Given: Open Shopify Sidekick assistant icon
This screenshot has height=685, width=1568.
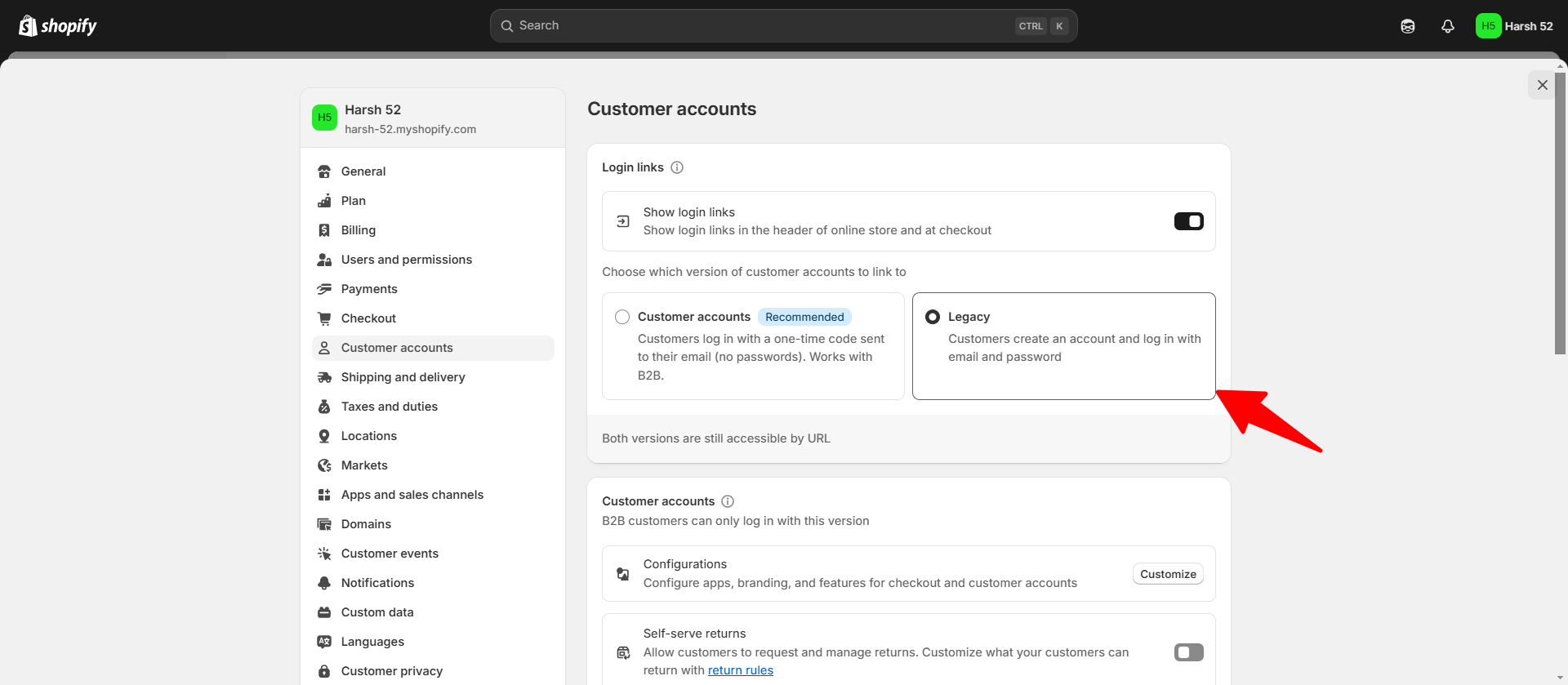Looking at the screenshot, I should 1408,26.
